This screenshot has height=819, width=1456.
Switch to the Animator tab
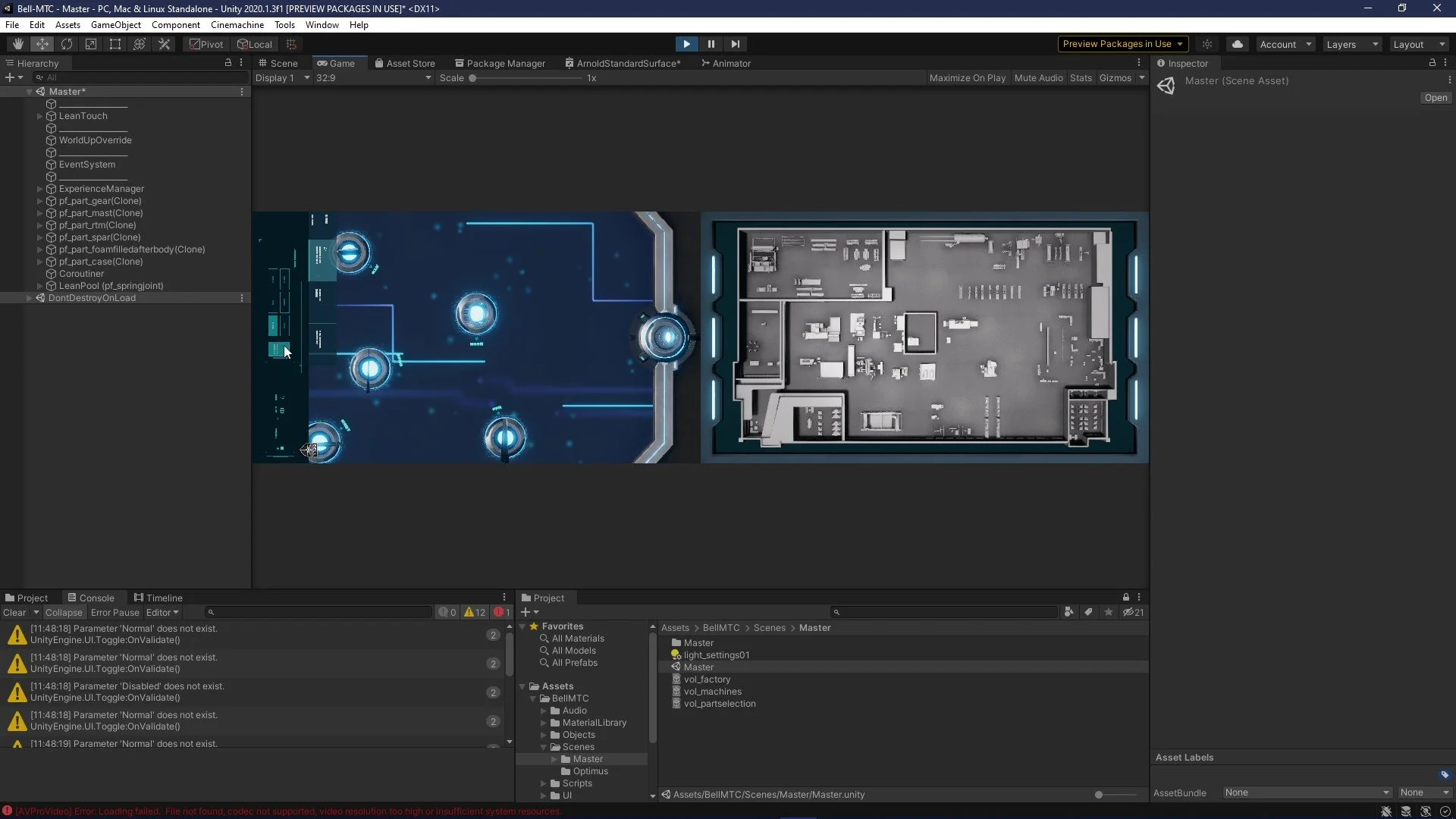click(726, 64)
